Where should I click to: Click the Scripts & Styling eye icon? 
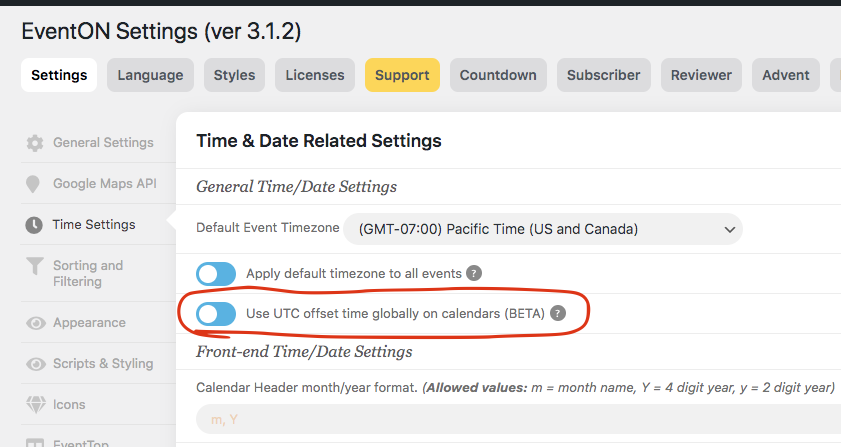pos(35,364)
